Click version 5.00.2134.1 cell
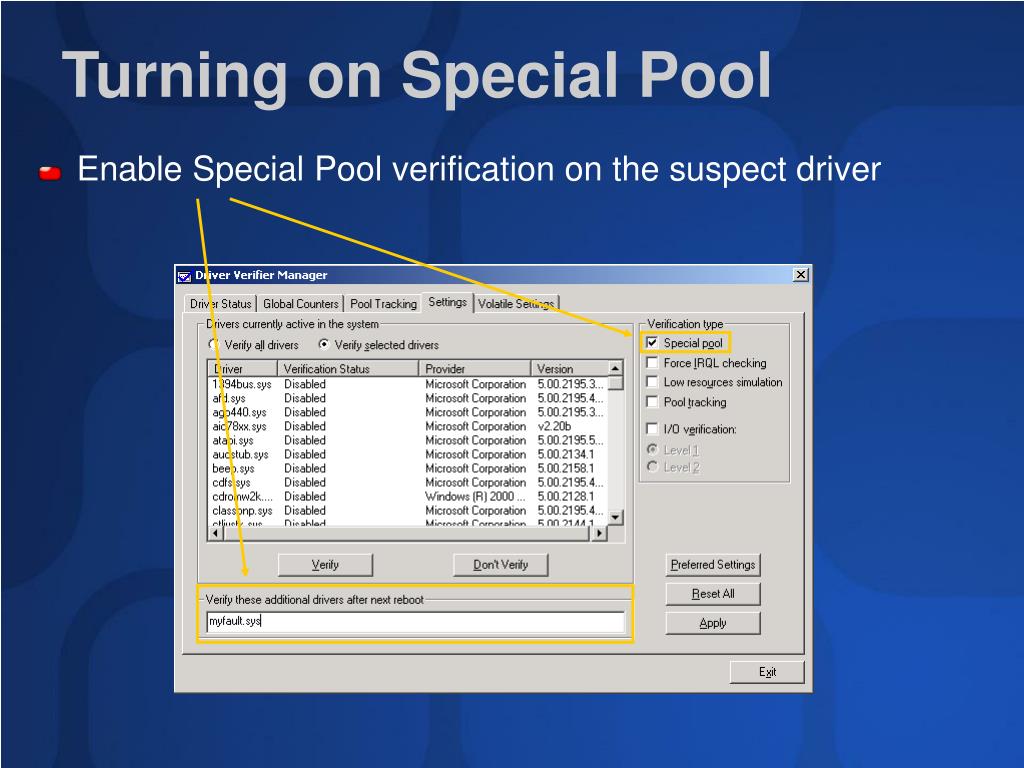 tap(566, 454)
